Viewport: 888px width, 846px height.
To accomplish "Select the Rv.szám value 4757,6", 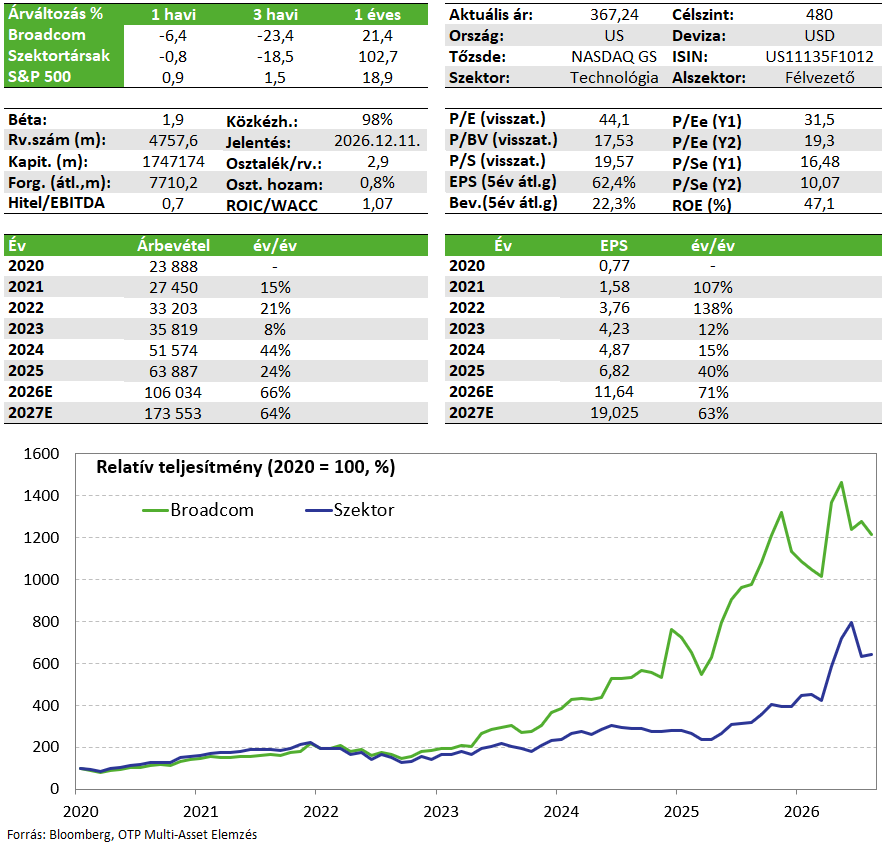I will click(173, 140).
